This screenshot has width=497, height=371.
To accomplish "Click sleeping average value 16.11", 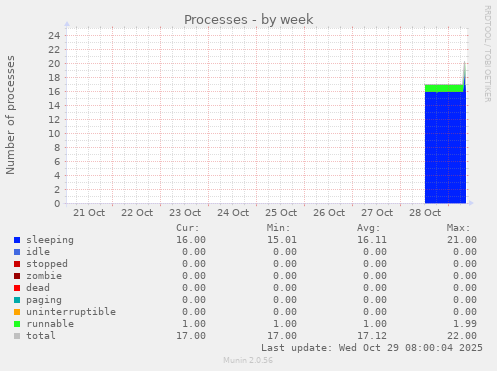I will pos(372,240).
